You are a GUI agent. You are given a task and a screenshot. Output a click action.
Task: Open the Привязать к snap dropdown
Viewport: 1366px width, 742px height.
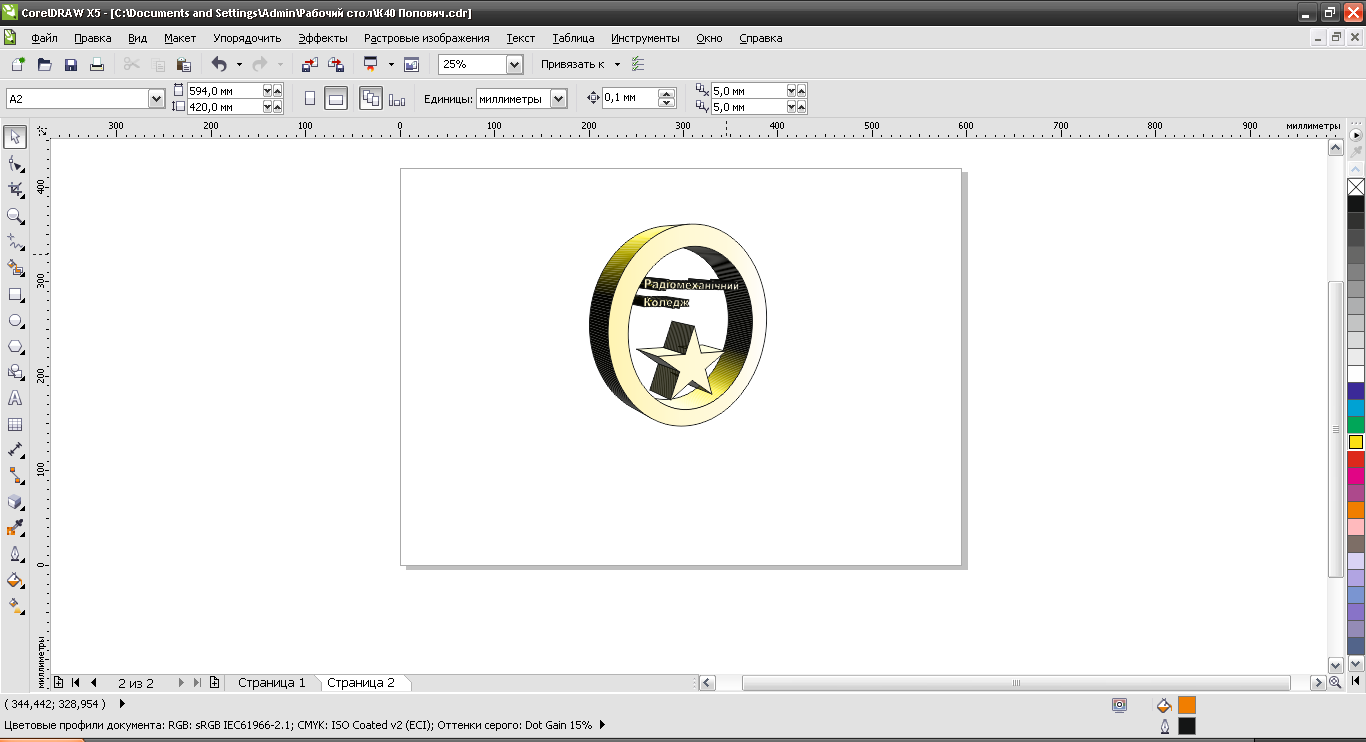pyautogui.click(x=617, y=64)
